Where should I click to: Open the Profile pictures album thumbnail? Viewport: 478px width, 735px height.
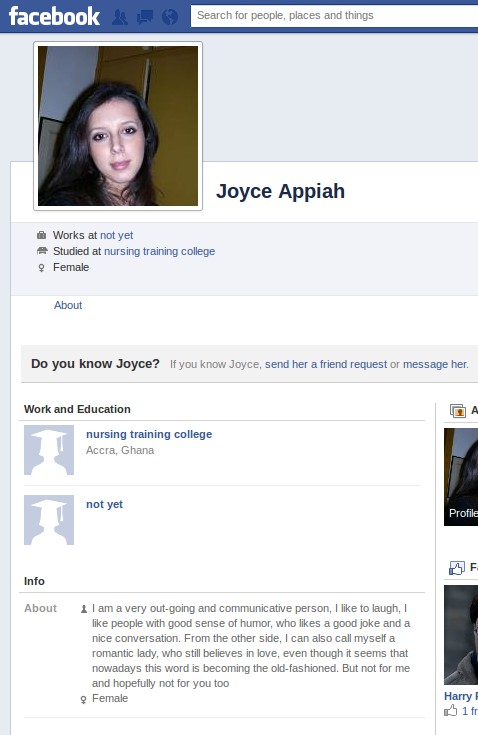point(461,477)
